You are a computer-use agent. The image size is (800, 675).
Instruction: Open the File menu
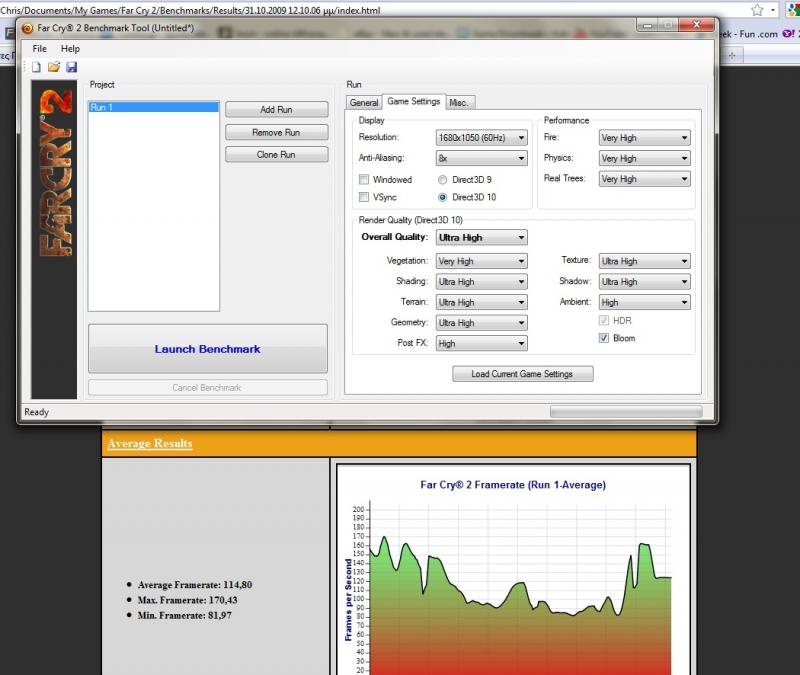click(39, 48)
